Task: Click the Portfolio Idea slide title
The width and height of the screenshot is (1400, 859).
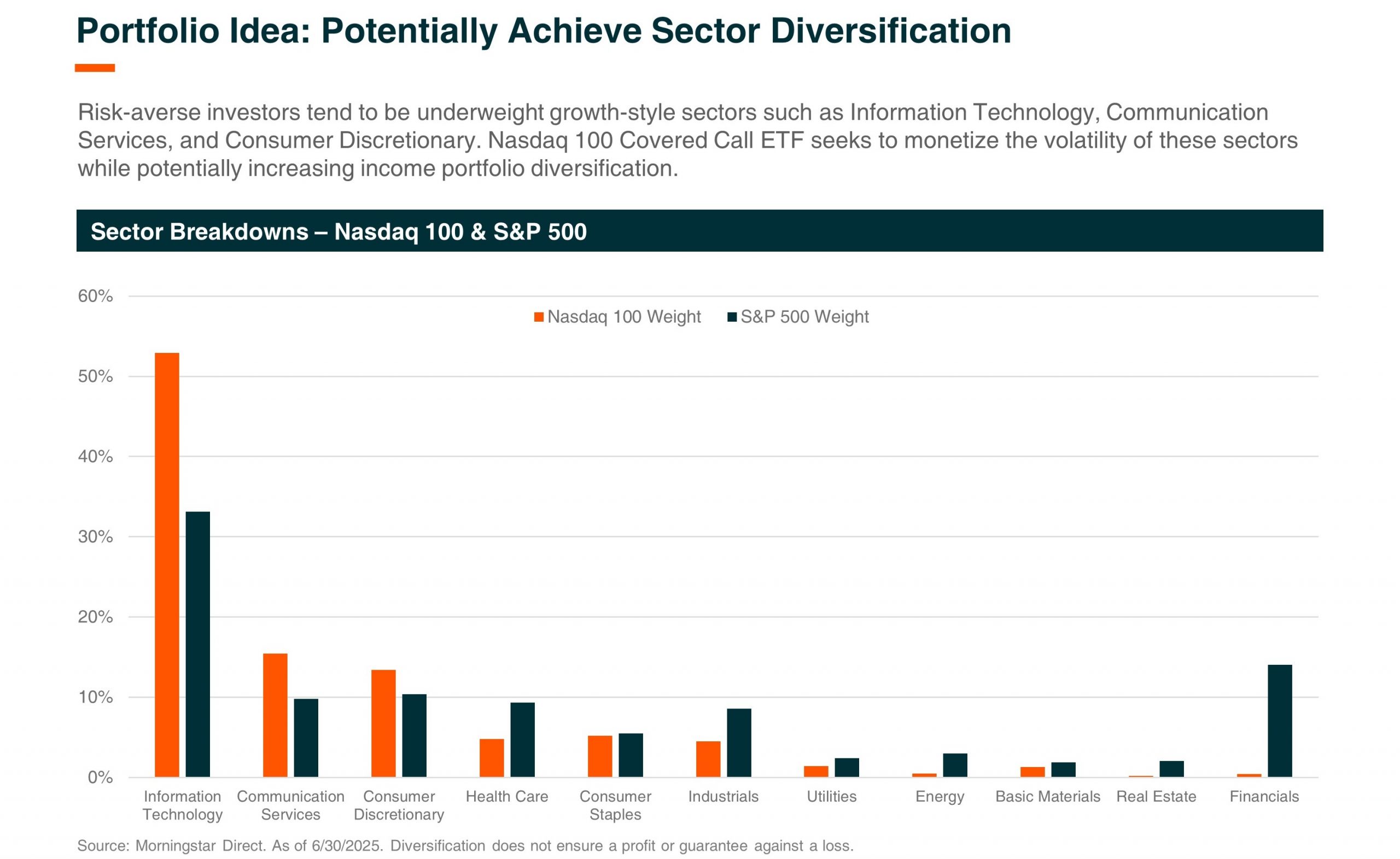Action: tap(543, 31)
